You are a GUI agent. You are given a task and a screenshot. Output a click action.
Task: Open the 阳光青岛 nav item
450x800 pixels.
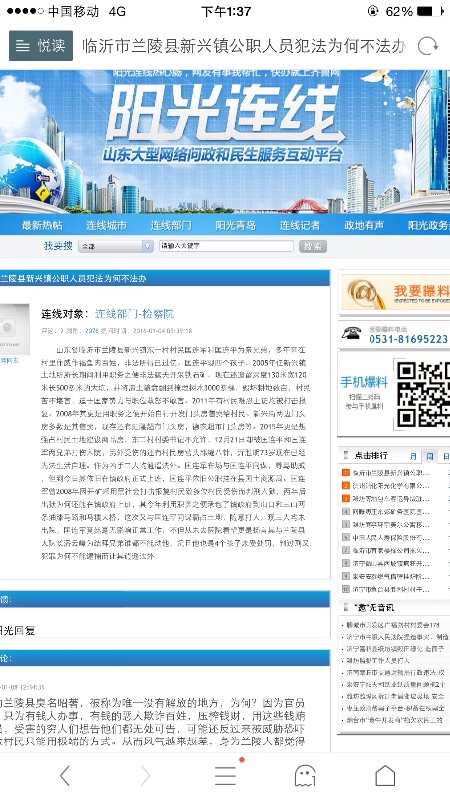pos(235,225)
